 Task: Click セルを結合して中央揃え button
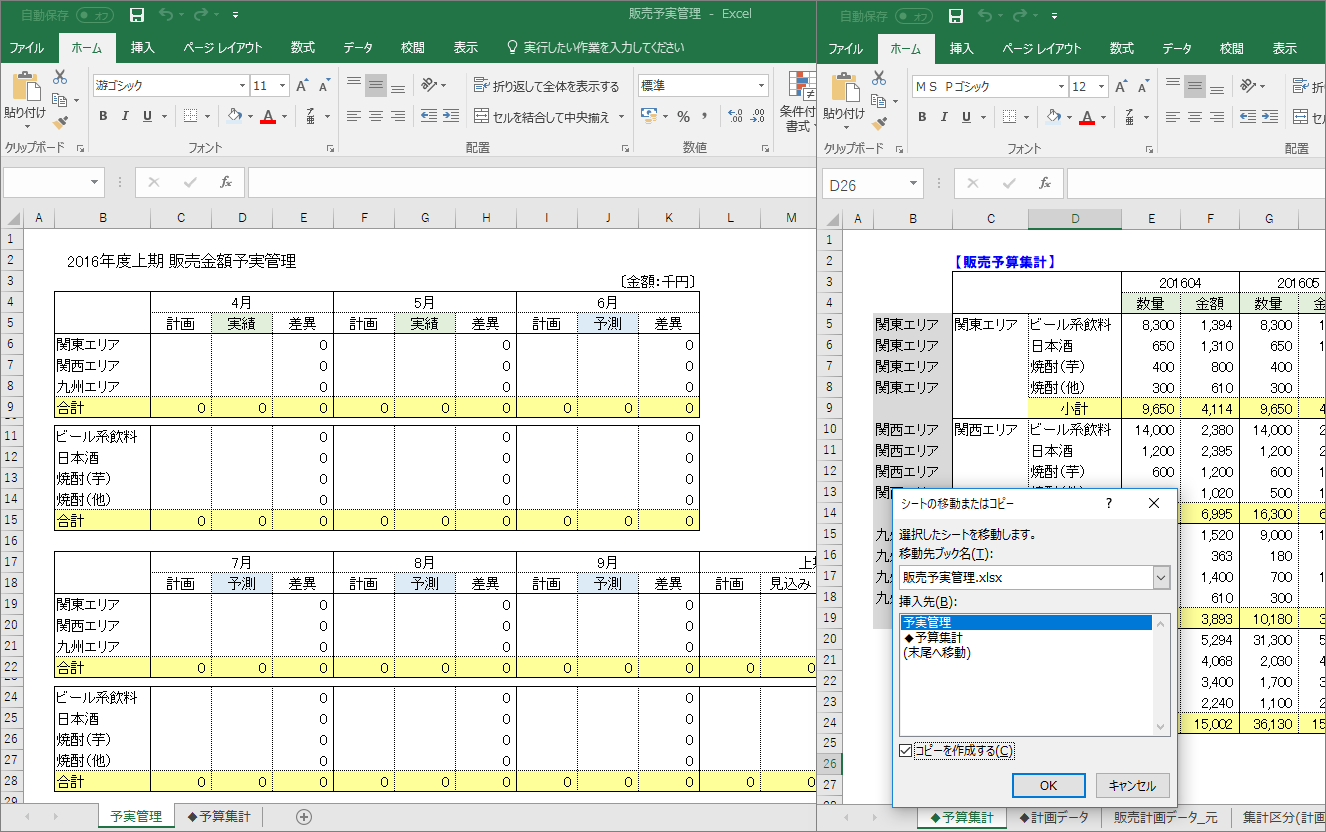tap(541, 116)
